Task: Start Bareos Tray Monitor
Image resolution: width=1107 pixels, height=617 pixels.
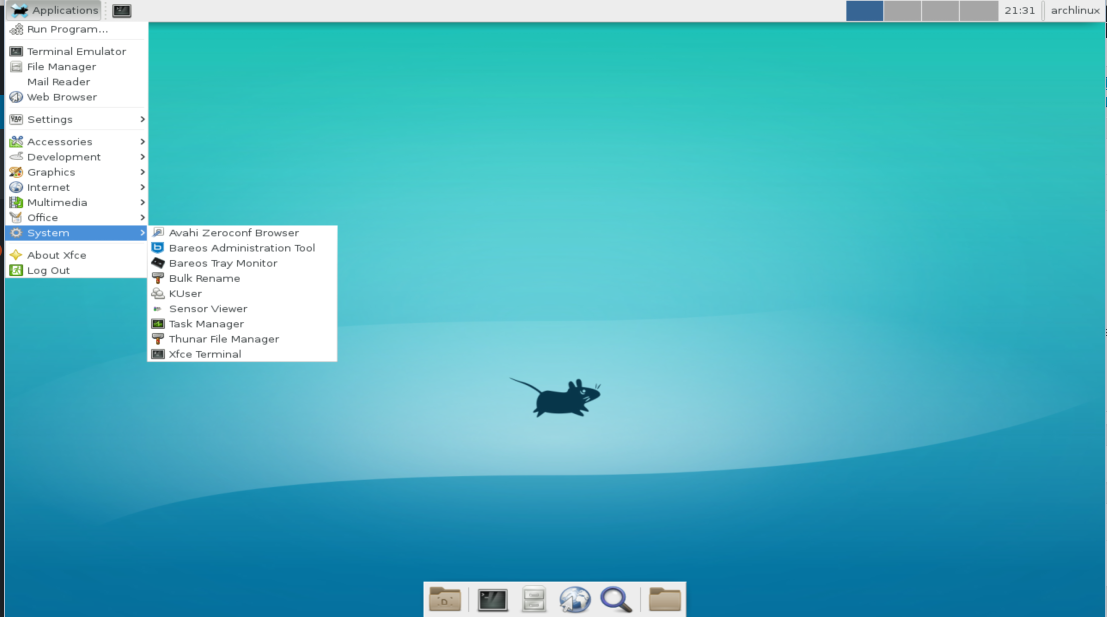Action: point(242,263)
